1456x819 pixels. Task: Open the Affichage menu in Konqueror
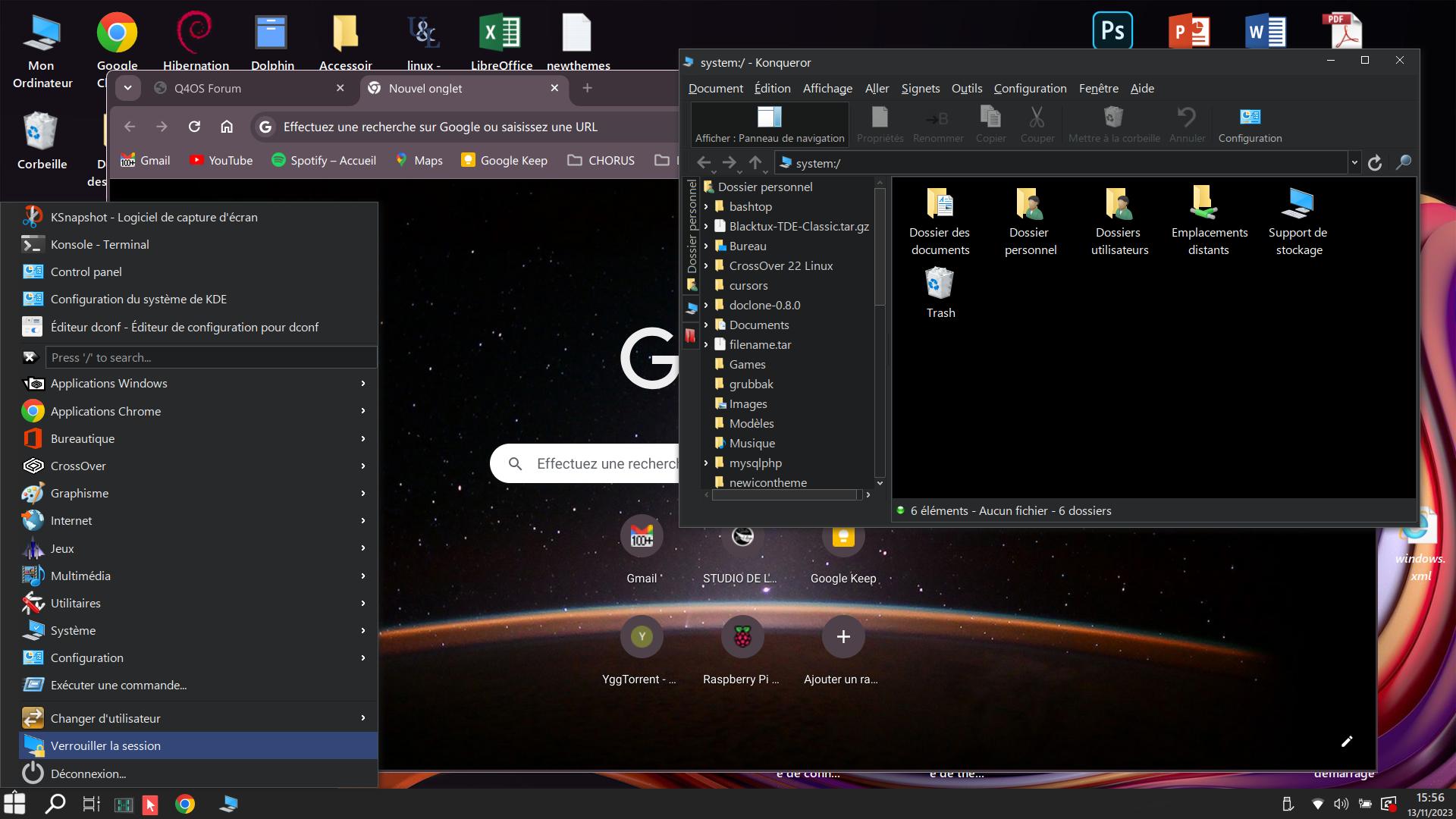pyautogui.click(x=827, y=88)
